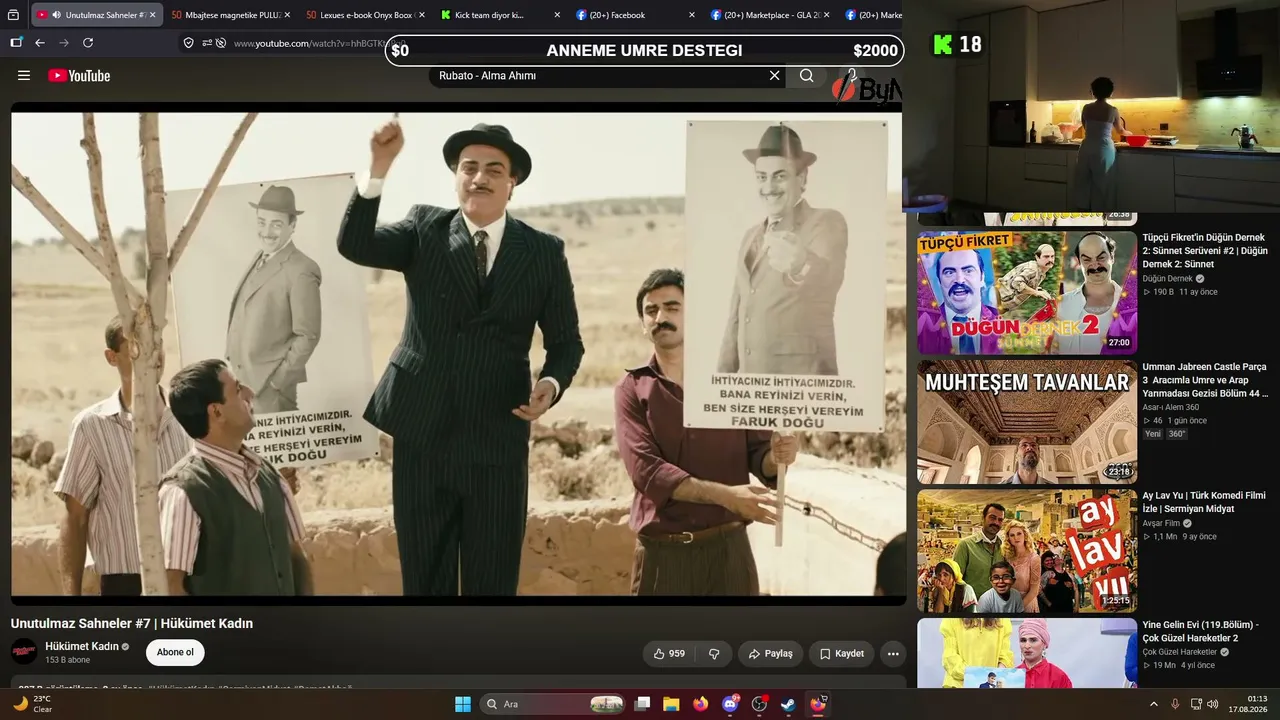Subscribe with the Abone ol button

pos(175,653)
